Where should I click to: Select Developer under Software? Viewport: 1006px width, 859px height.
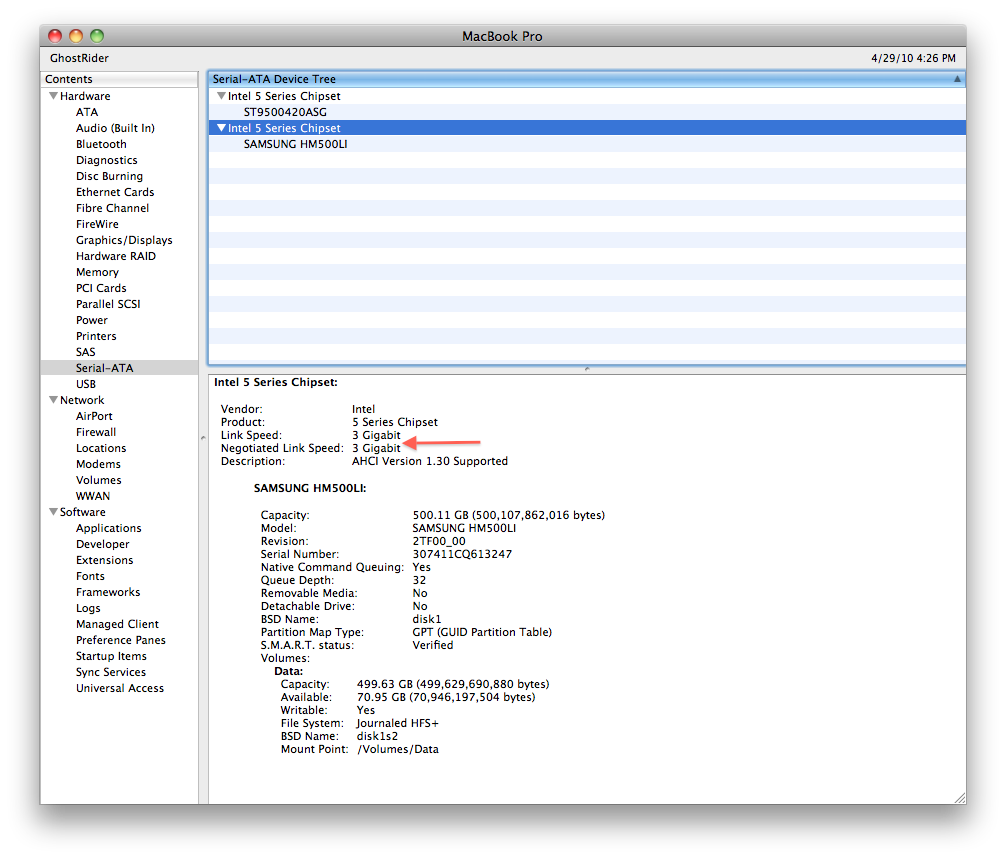point(103,544)
